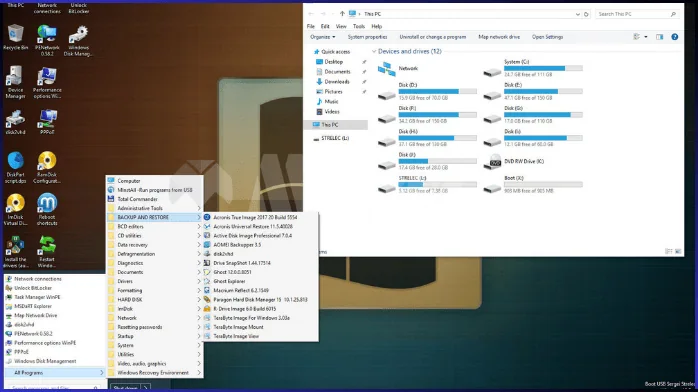Viewport: 698px width, 392px height.
Task: Open the File menu in Explorer
Action: tap(311, 26)
